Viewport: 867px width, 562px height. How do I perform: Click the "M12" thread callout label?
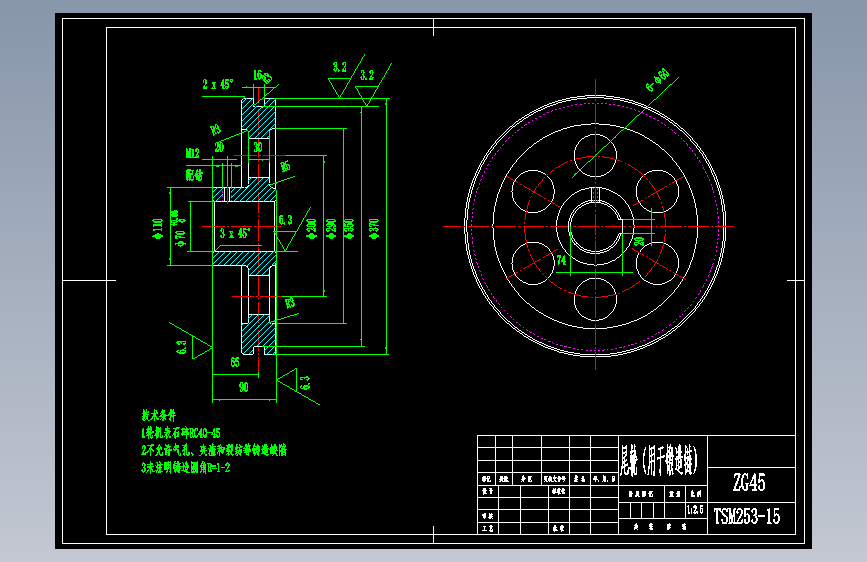192,153
